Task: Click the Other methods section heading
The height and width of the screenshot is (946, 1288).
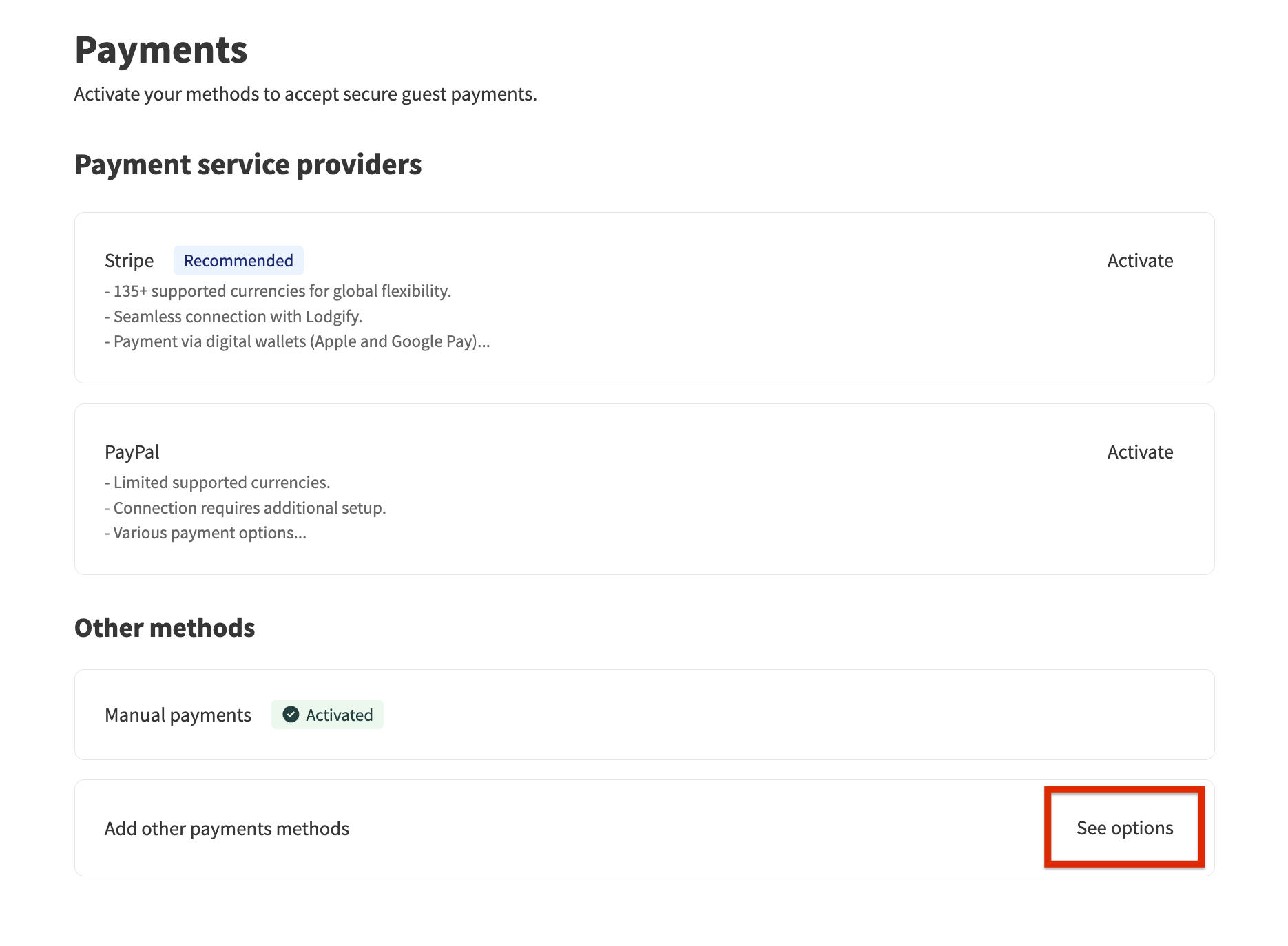Action: (x=165, y=628)
